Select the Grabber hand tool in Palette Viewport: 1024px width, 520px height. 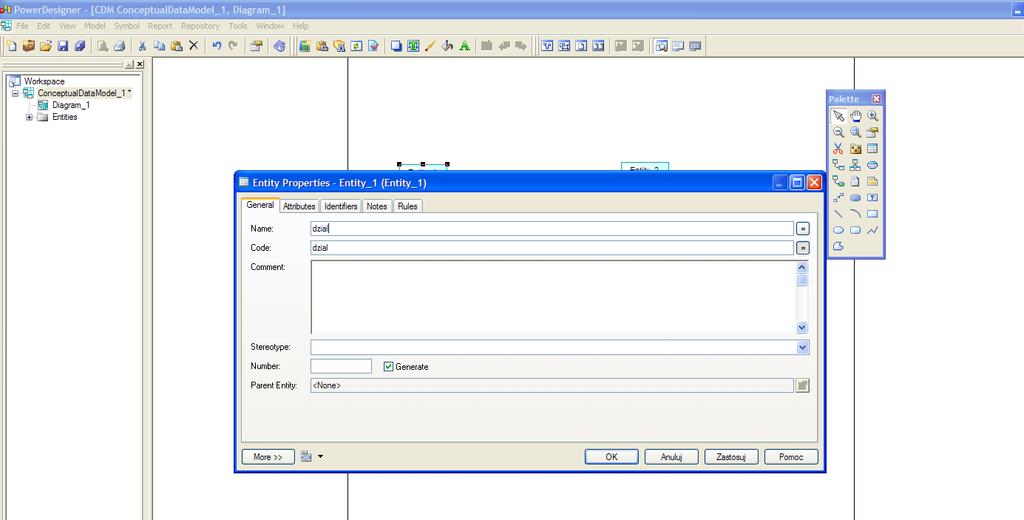856,116
